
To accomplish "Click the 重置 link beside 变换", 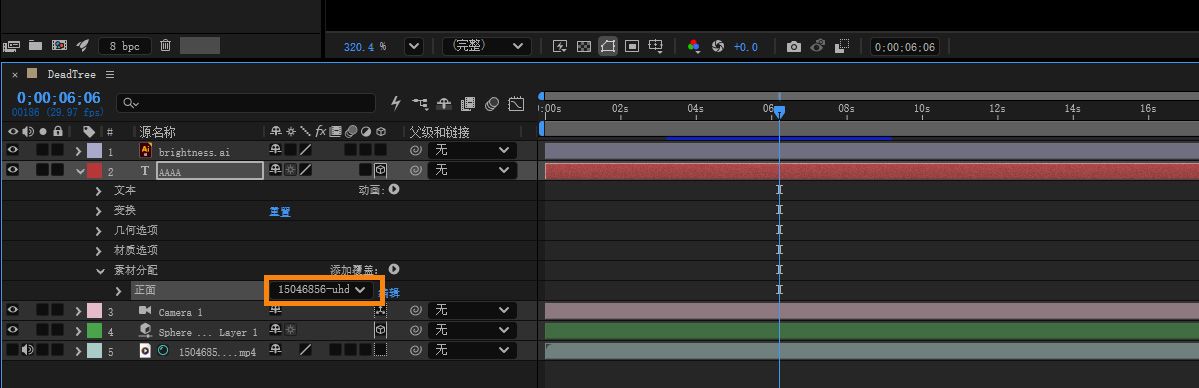I will coord(280,211).
